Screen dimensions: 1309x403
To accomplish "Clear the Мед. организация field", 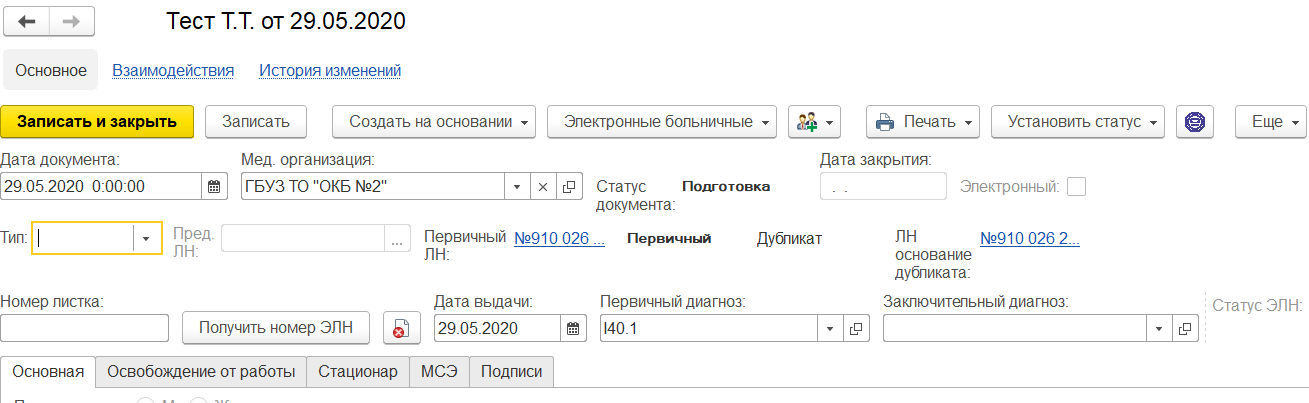I will [x=543, y=186].
